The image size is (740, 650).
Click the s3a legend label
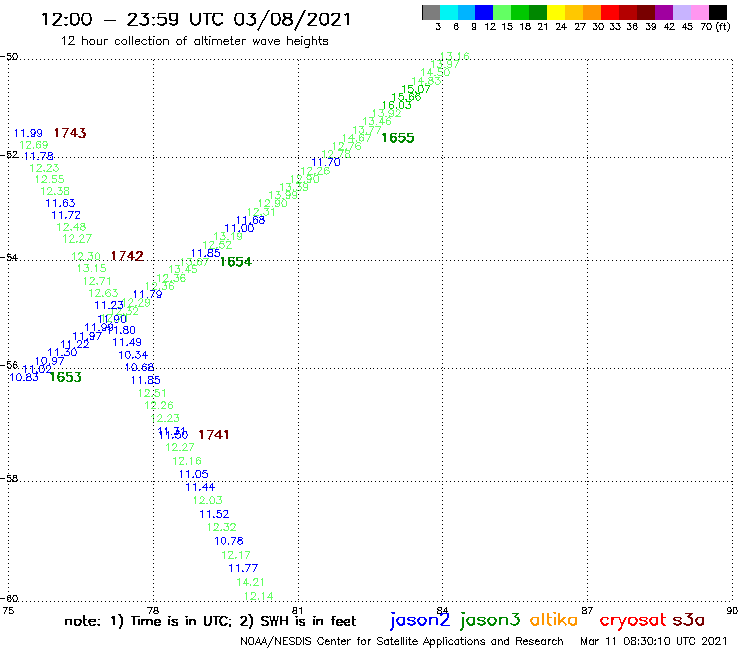(x=688, y=620)
